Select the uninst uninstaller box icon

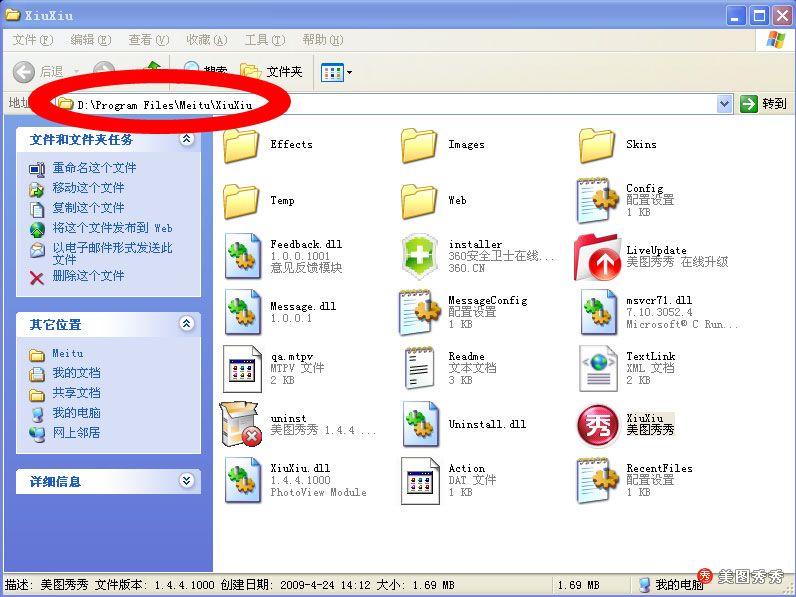(x=241, y=424)
